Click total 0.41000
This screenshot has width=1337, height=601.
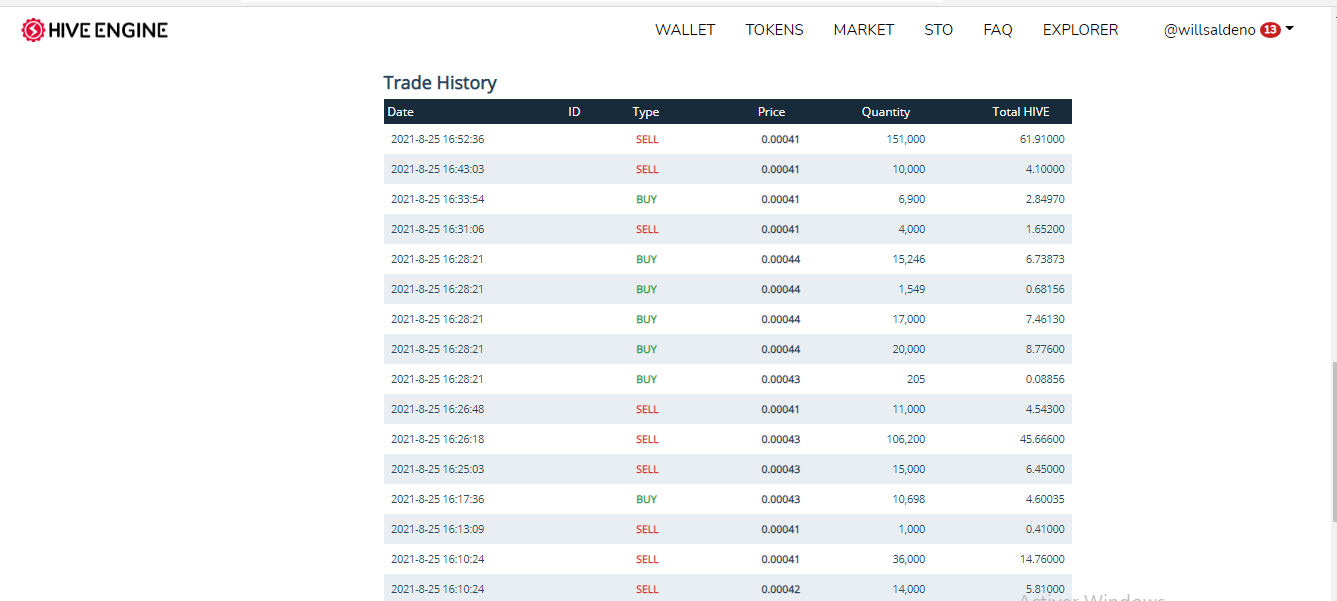pos(1045,529)
